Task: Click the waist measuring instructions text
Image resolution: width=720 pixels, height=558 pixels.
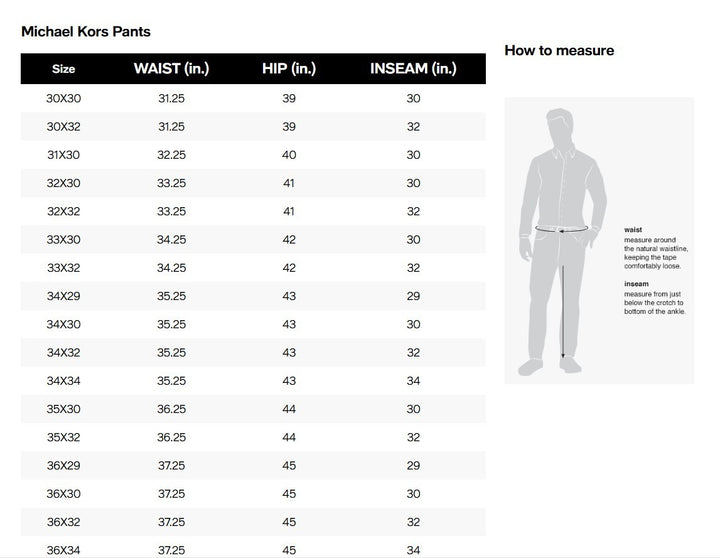Action: (656, 248)
